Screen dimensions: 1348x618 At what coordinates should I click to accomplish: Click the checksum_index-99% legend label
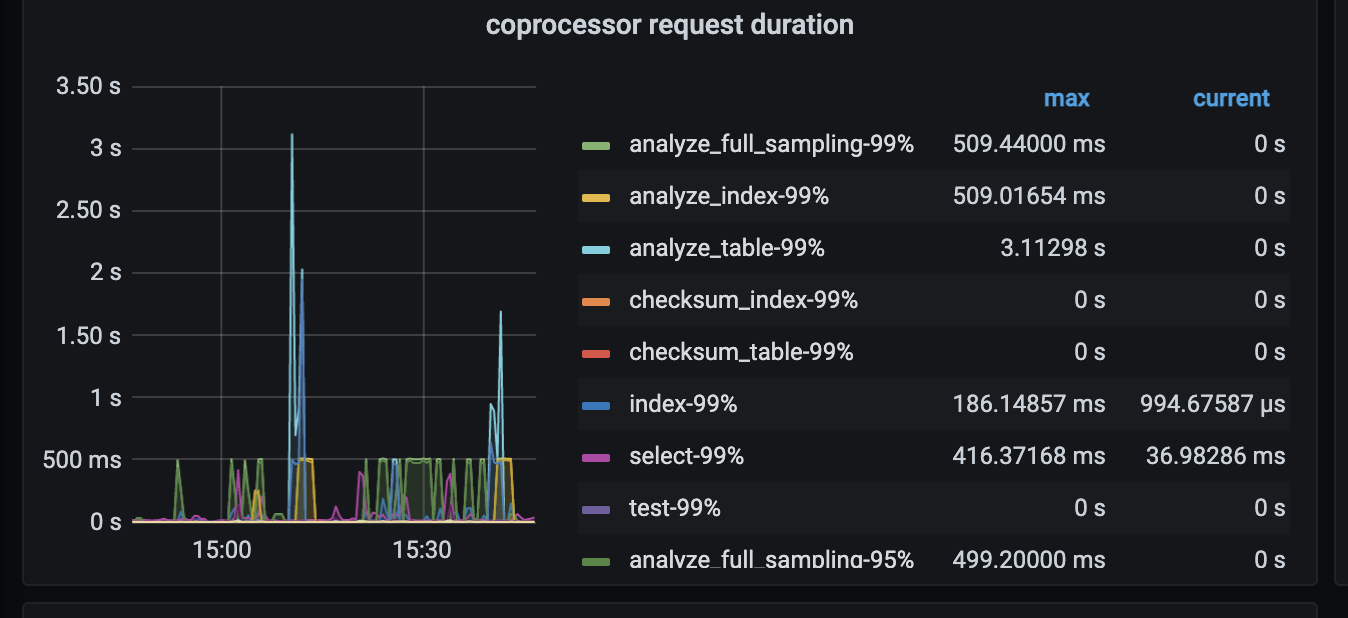pos(743,300)
